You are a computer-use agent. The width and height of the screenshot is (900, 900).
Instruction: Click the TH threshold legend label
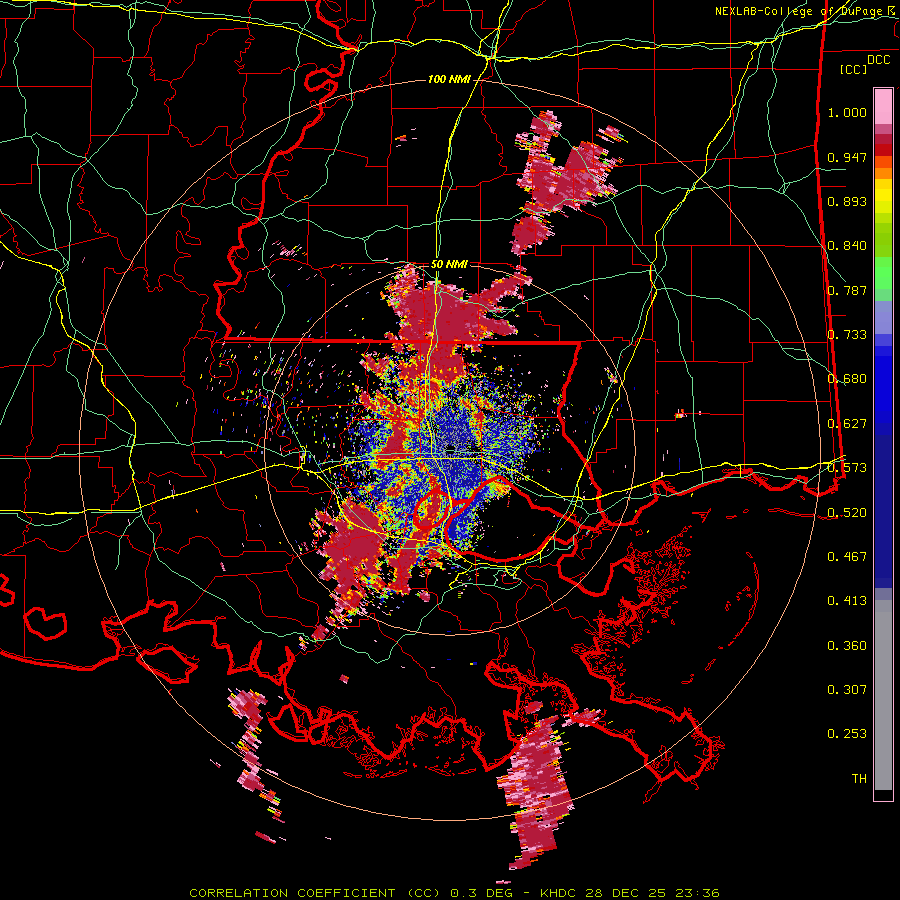coord(859,779)
